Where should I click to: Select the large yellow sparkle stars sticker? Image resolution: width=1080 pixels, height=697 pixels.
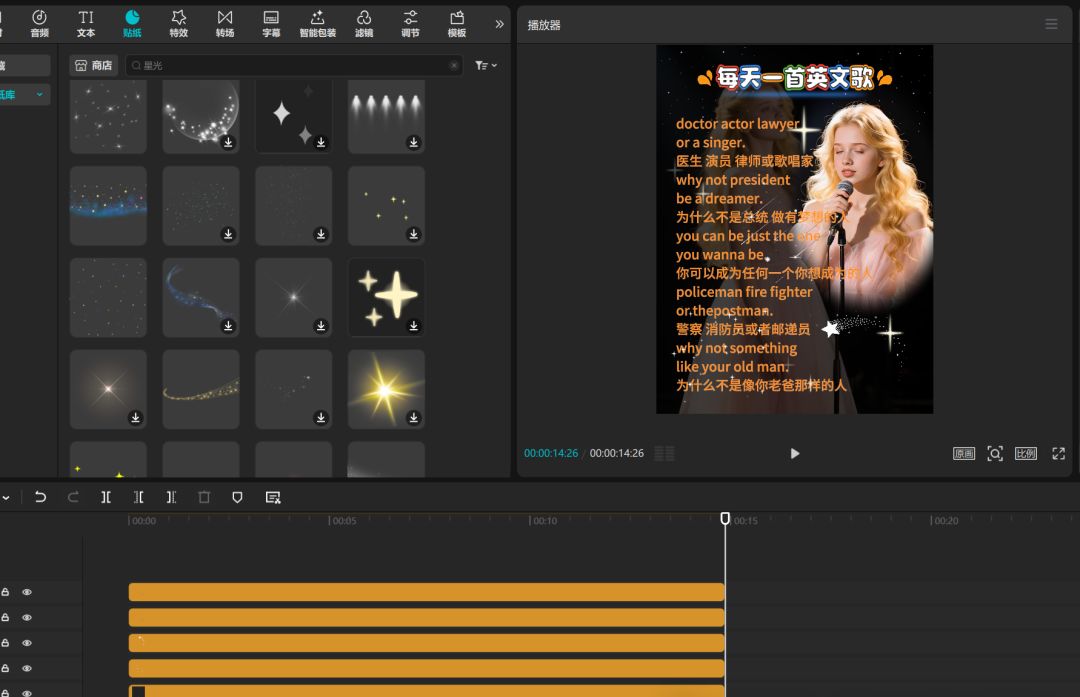click(x=386, y=297)
